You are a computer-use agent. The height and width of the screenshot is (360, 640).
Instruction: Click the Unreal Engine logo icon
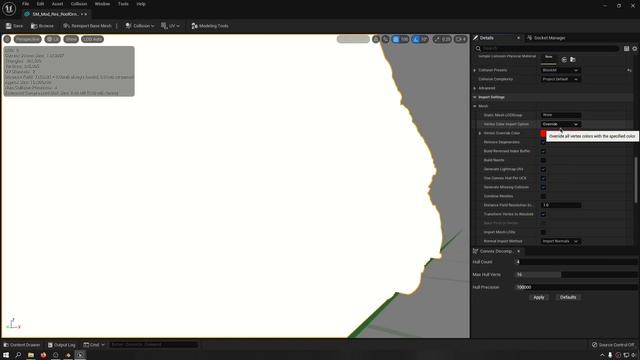pos(9,8)
